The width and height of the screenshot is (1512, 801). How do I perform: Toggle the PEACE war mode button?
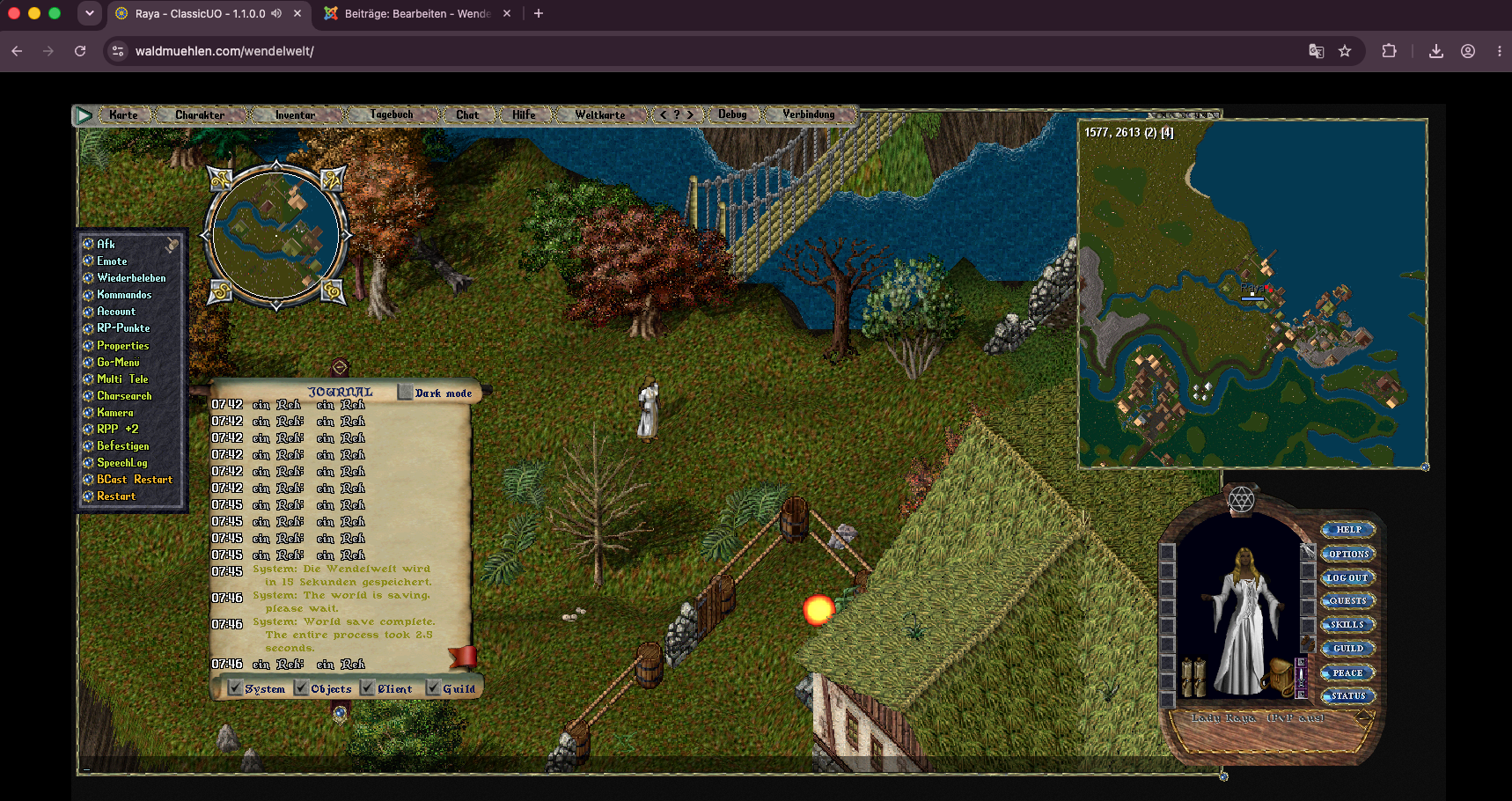coord(1348,672)
